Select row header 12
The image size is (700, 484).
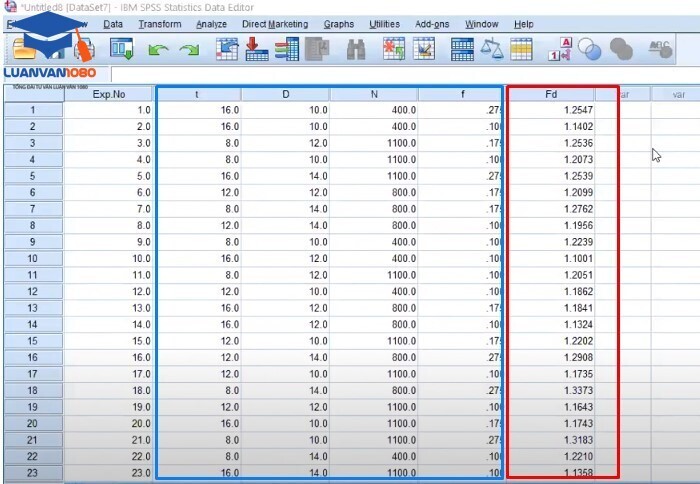pos(33,292)
